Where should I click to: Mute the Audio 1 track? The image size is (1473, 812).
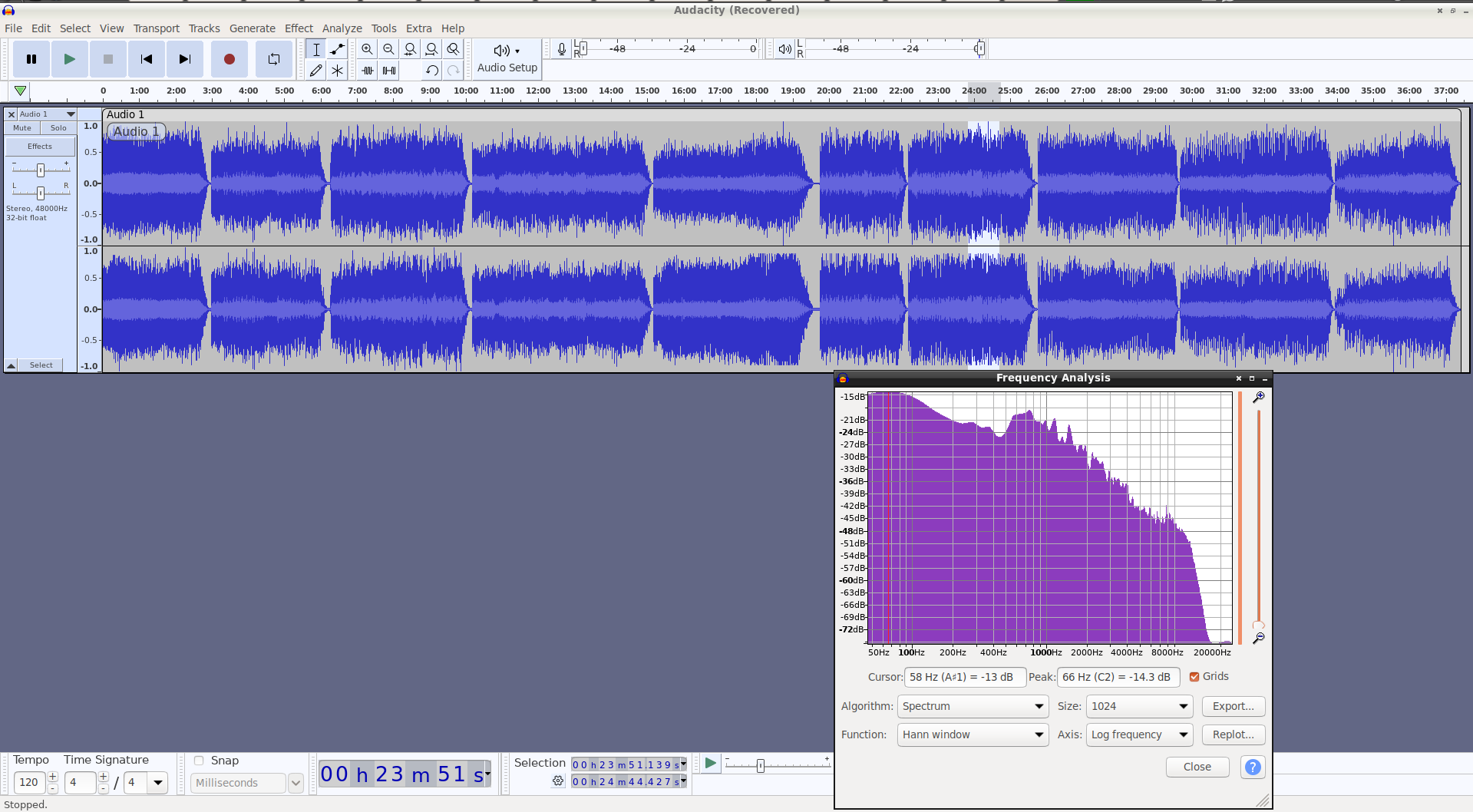click(22, 128)
